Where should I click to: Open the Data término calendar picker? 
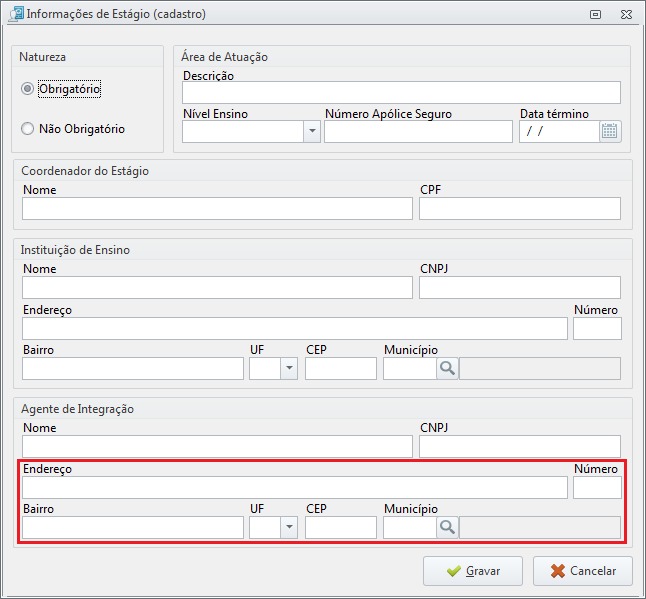click(610, 131)
